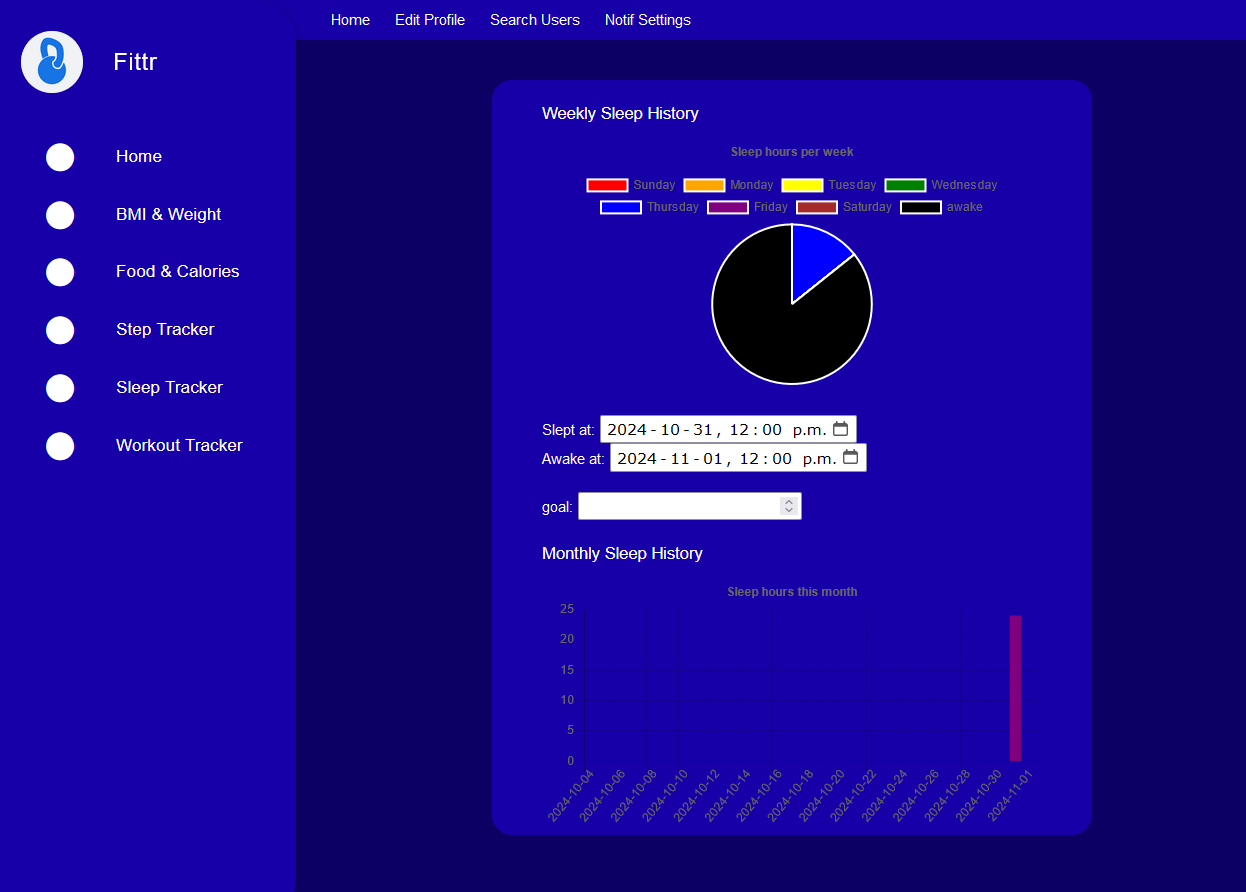Click into the goal input field
The image size is (1246, 892).
coord(678,506)
